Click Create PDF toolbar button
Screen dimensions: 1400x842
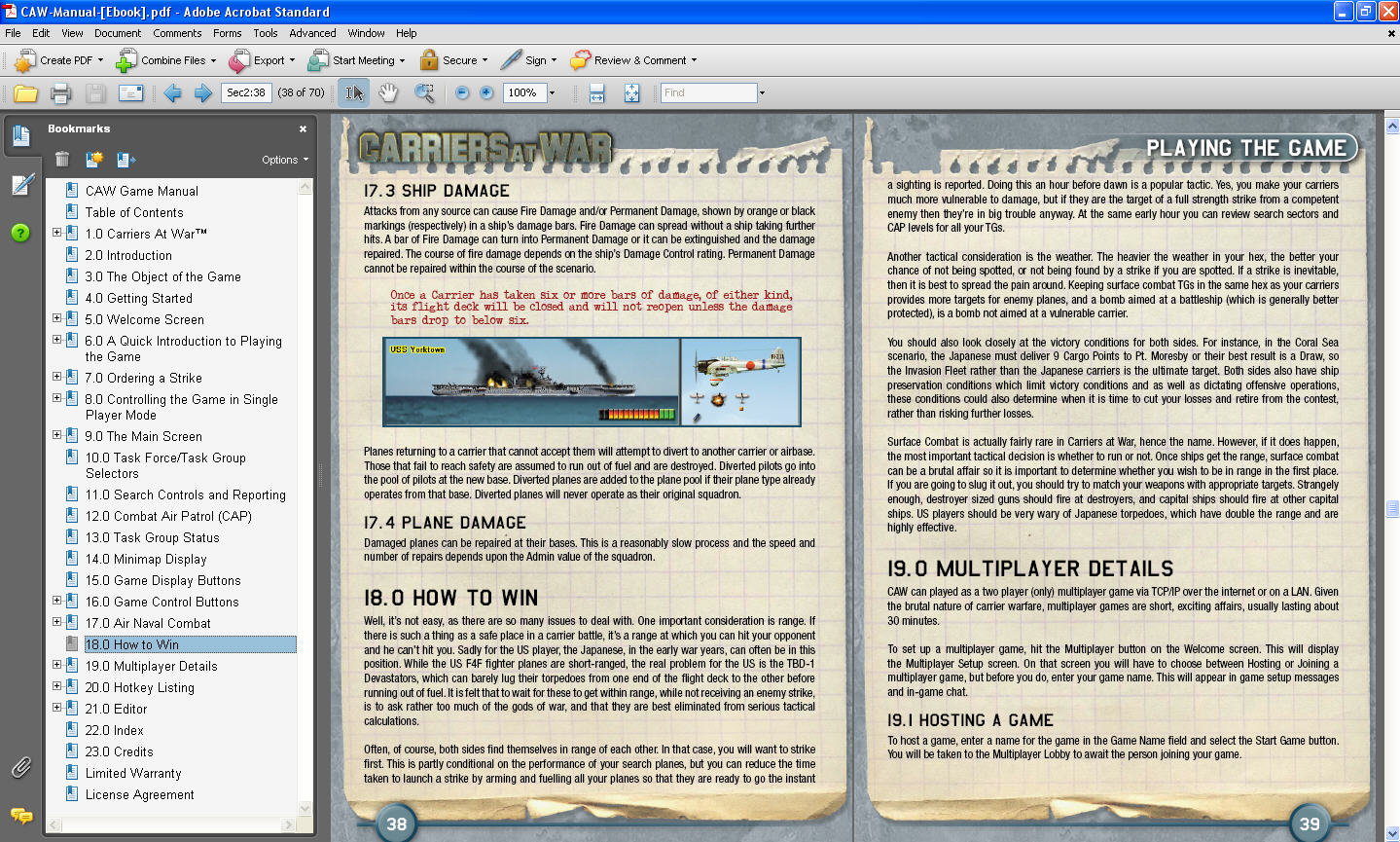pyautogui.click(x=58, y=60)
